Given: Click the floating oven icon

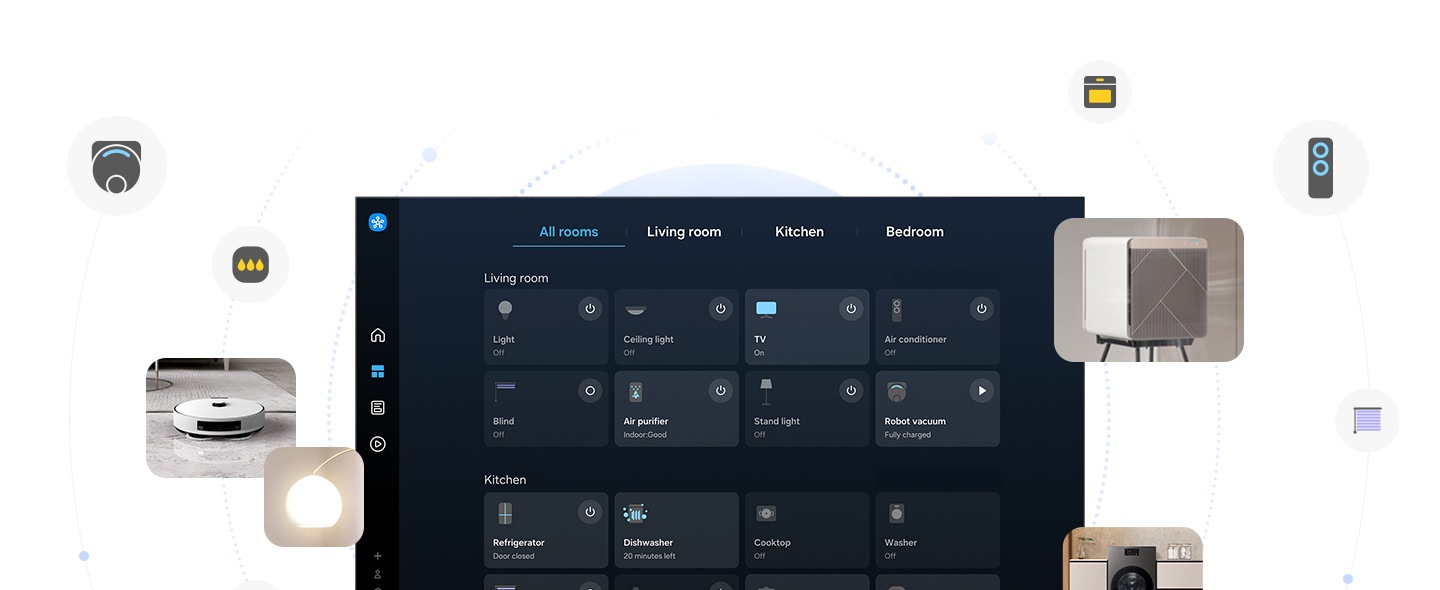Looking at the screenshot, I should pos(1100,92).
